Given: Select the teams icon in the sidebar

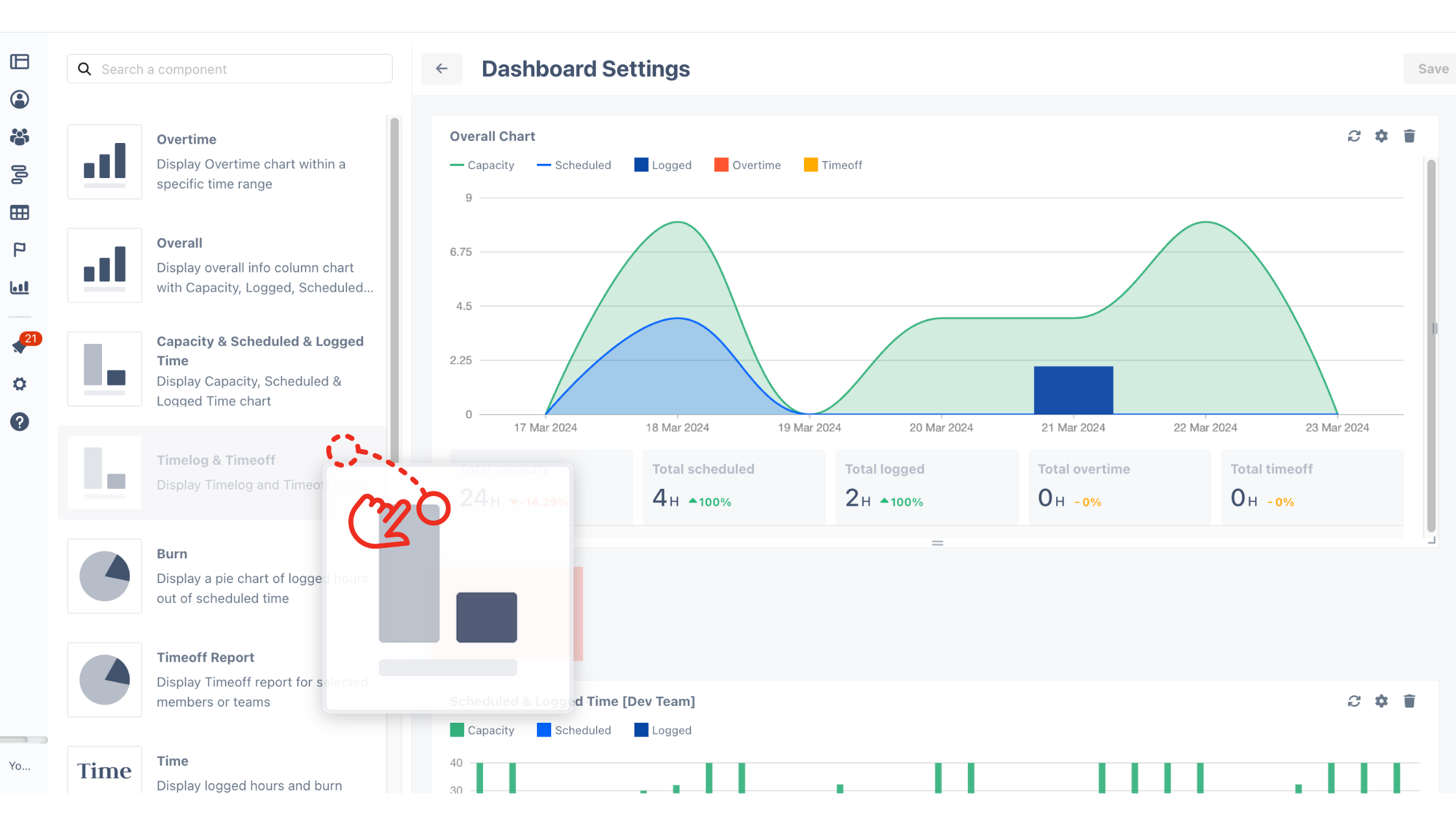Looking at the screenshot, I should click(19, 137).
